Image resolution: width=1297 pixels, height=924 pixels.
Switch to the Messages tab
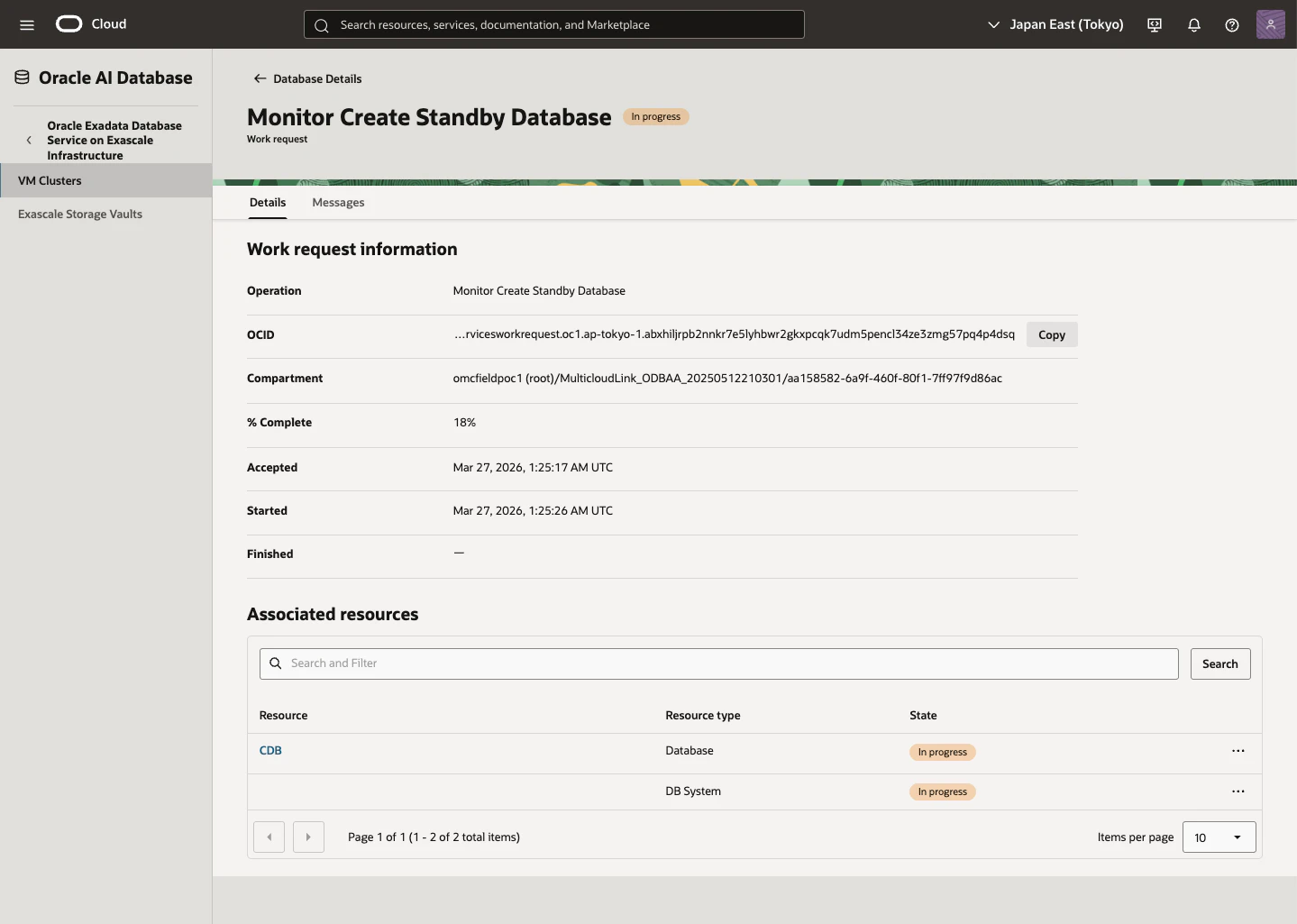coord(338,202)
